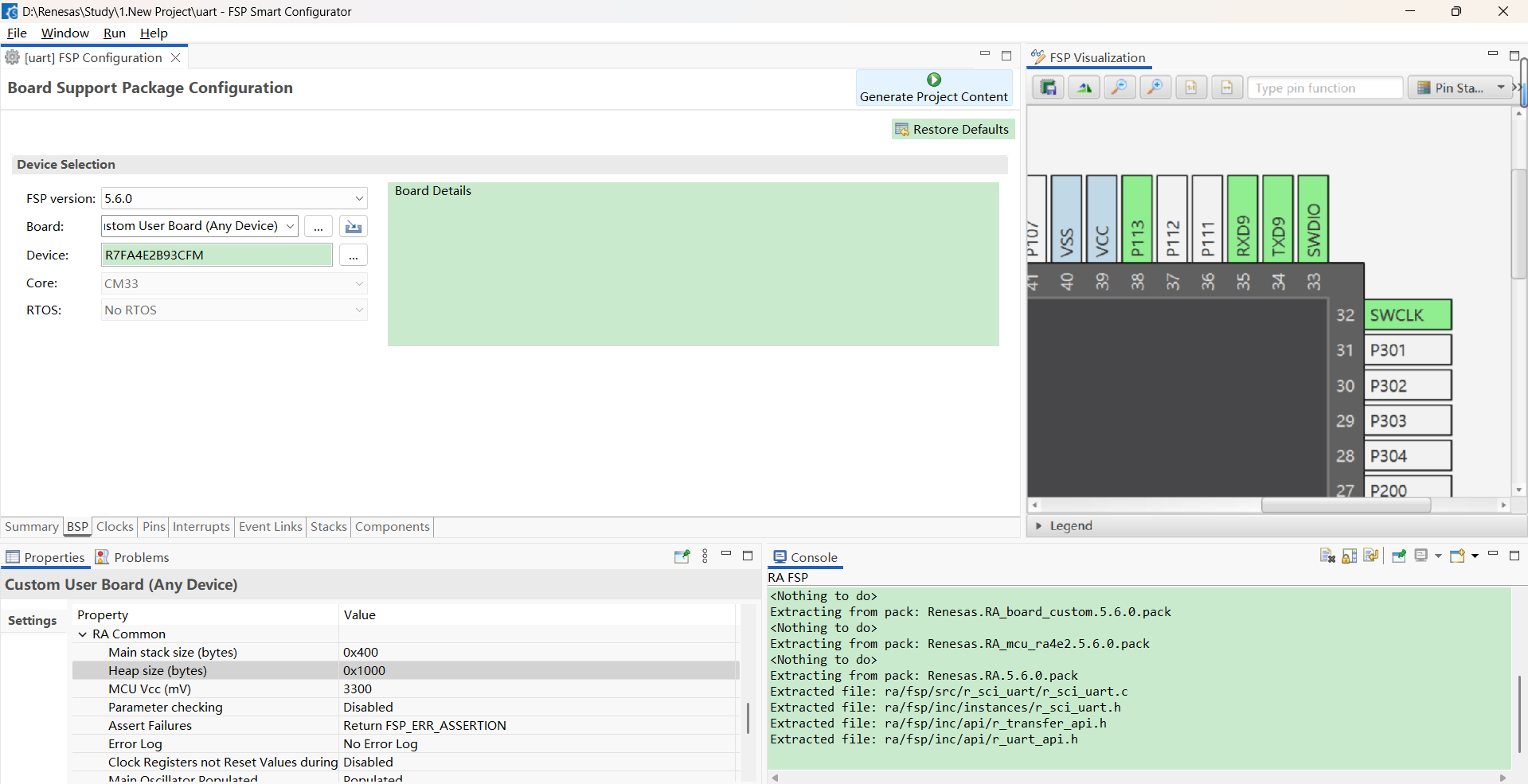Image resolution: width=1528 pixels, height=784 pixels.
Task: Click Parameter checking value Disabled
Action: [368, 708]
